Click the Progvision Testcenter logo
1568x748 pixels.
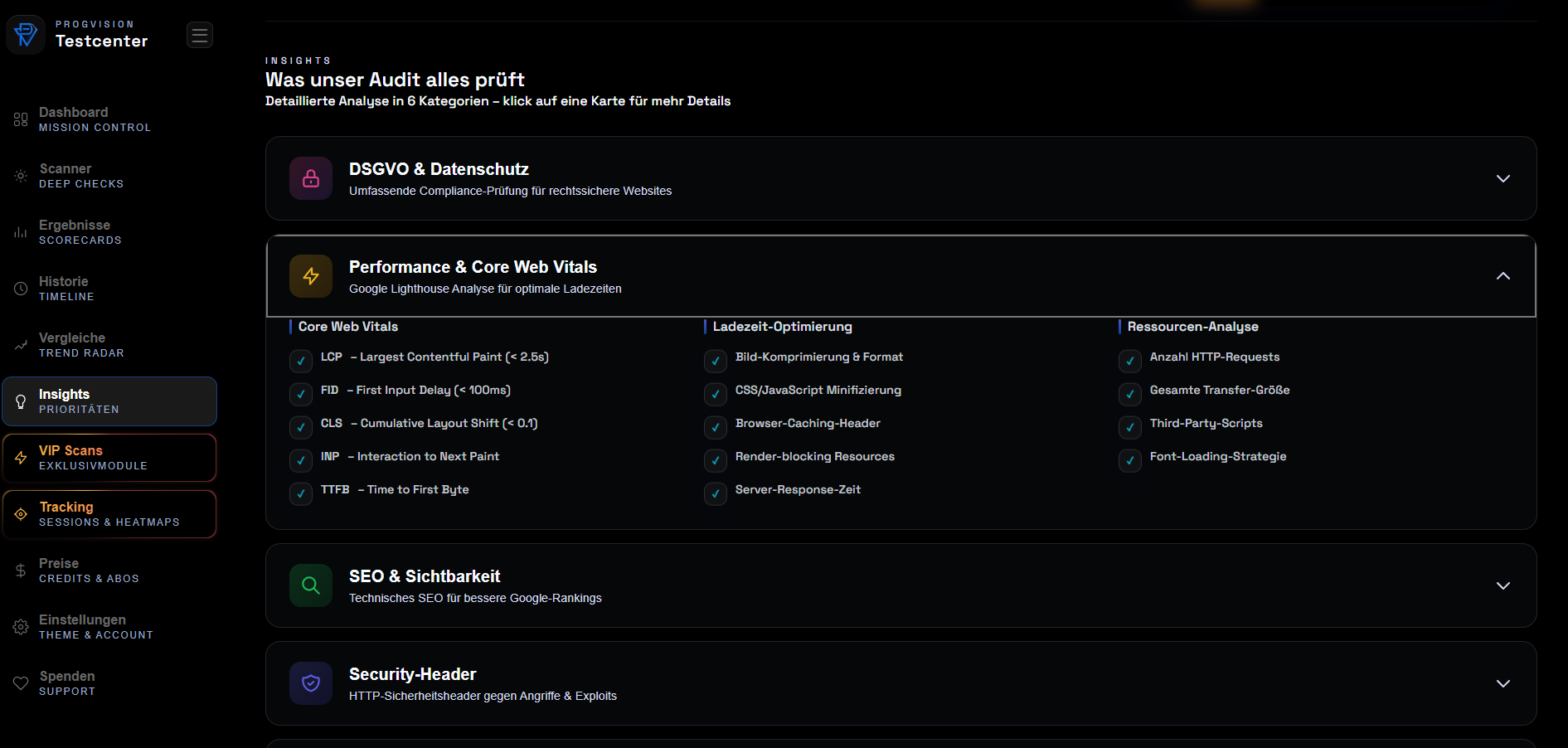click(x=26, y=34)
